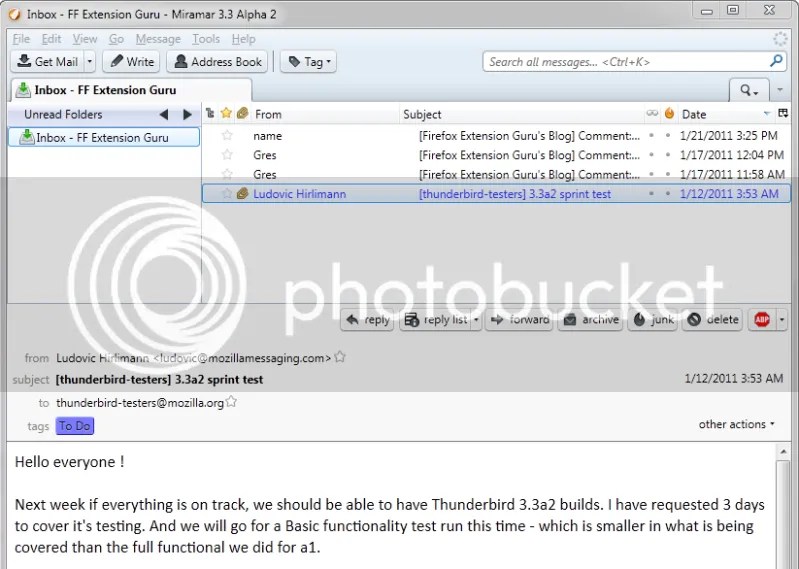Click the reply list button
799x569 pixels.
435,320
